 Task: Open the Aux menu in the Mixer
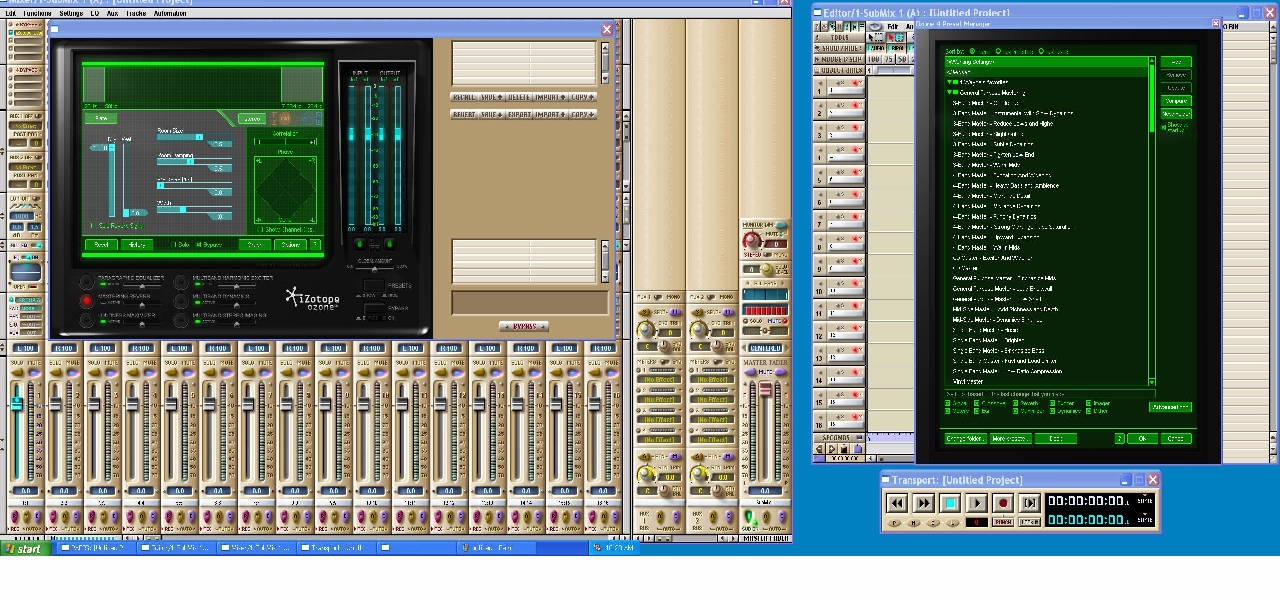(x=112, y=14)
